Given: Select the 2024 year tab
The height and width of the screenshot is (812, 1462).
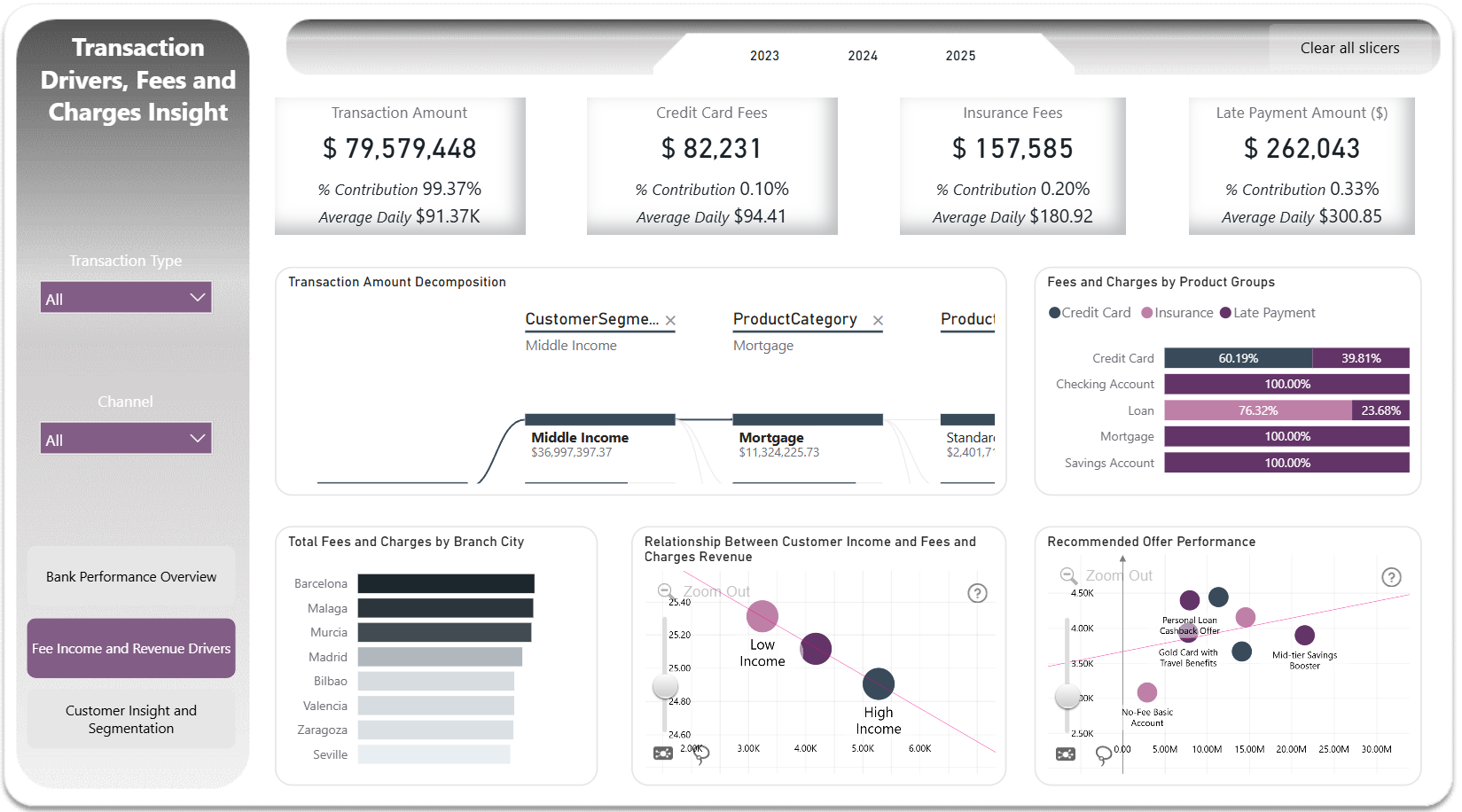Looking at the screenshot, I should click(863, 56).
